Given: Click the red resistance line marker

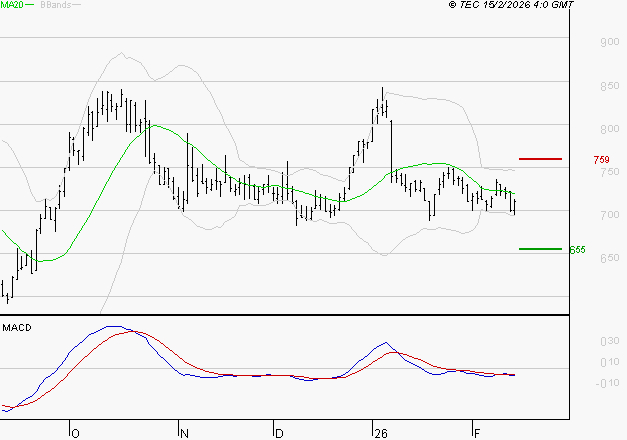Looking at the screenshot, I should (541, 159).
